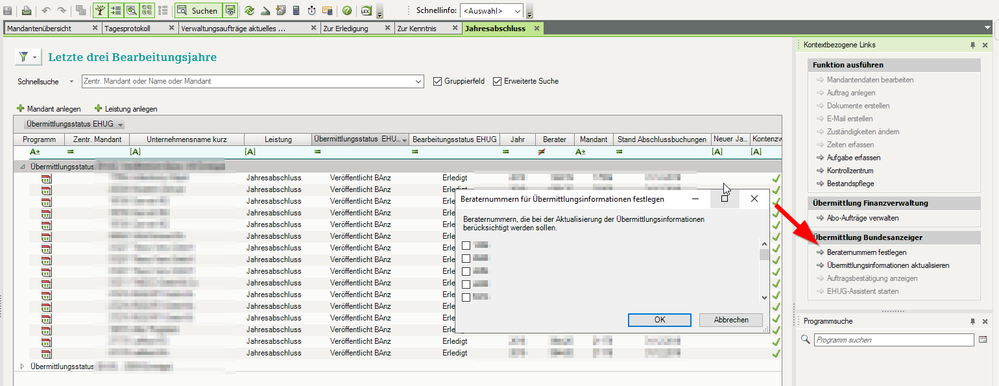Collapse the expanded Übermittlungsstatus group row
The width and height of the screenshot is (999, 386).
click(23, 166)
